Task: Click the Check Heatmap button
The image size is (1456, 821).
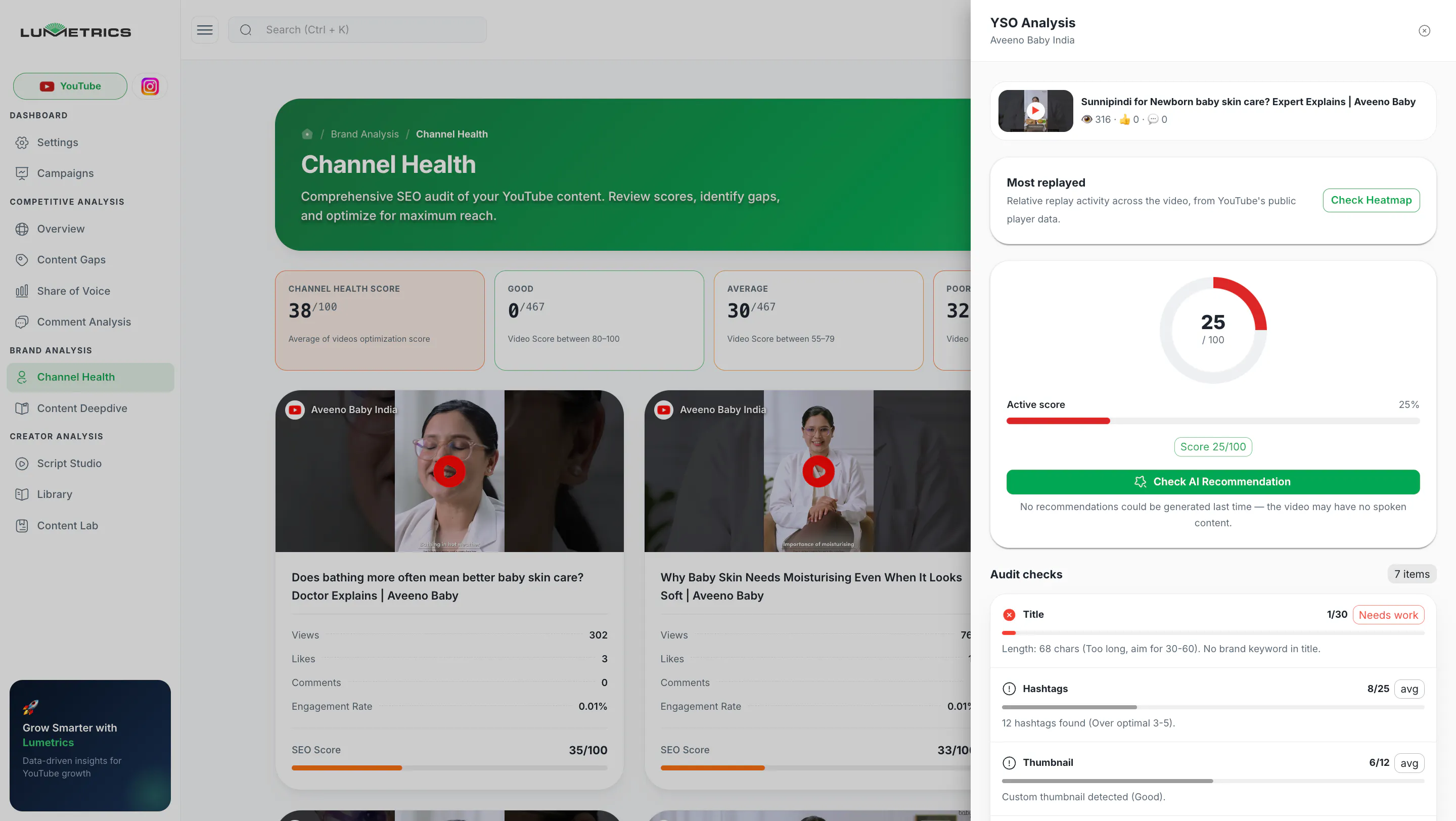Action: (x=1371, y=200)
